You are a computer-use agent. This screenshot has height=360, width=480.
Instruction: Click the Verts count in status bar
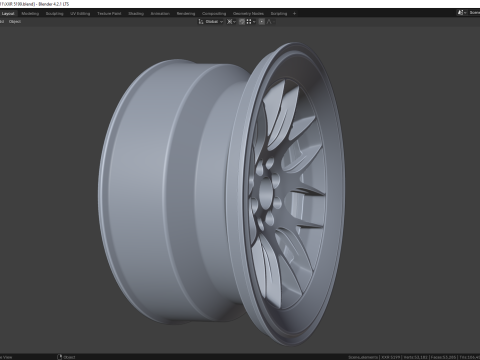click(415, 357)
